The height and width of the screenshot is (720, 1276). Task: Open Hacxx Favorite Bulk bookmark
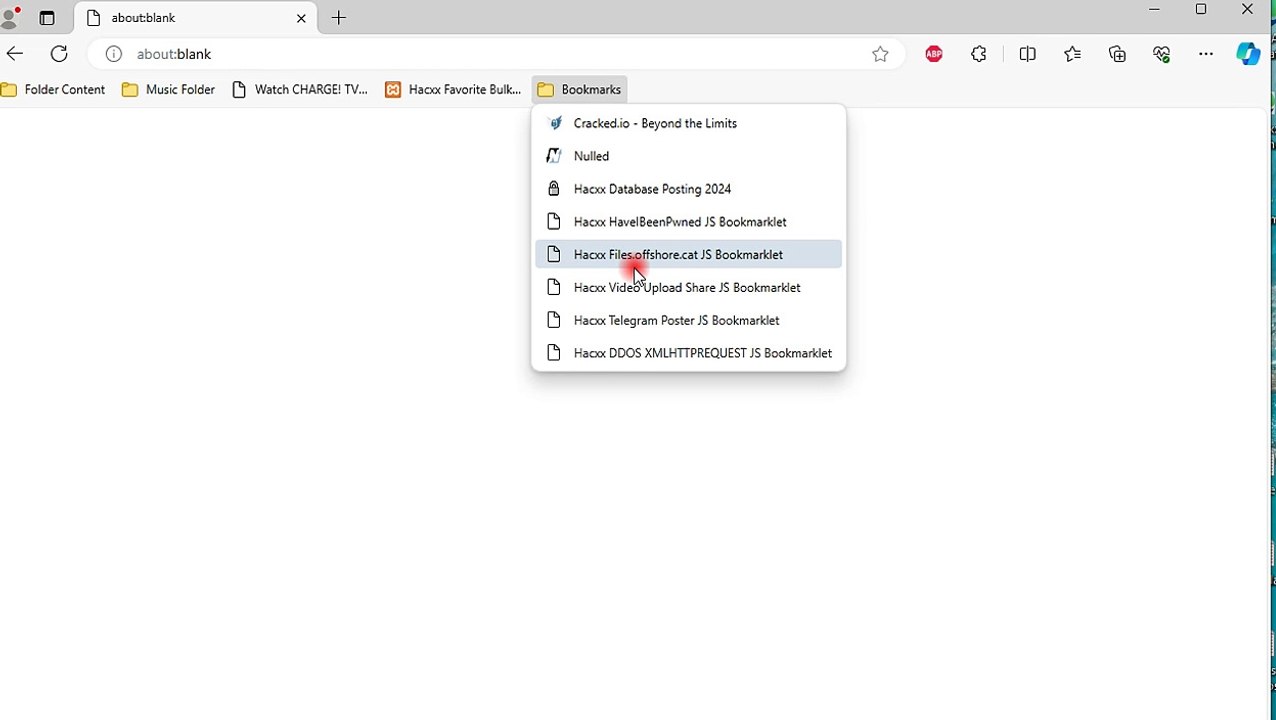(453, 90)
